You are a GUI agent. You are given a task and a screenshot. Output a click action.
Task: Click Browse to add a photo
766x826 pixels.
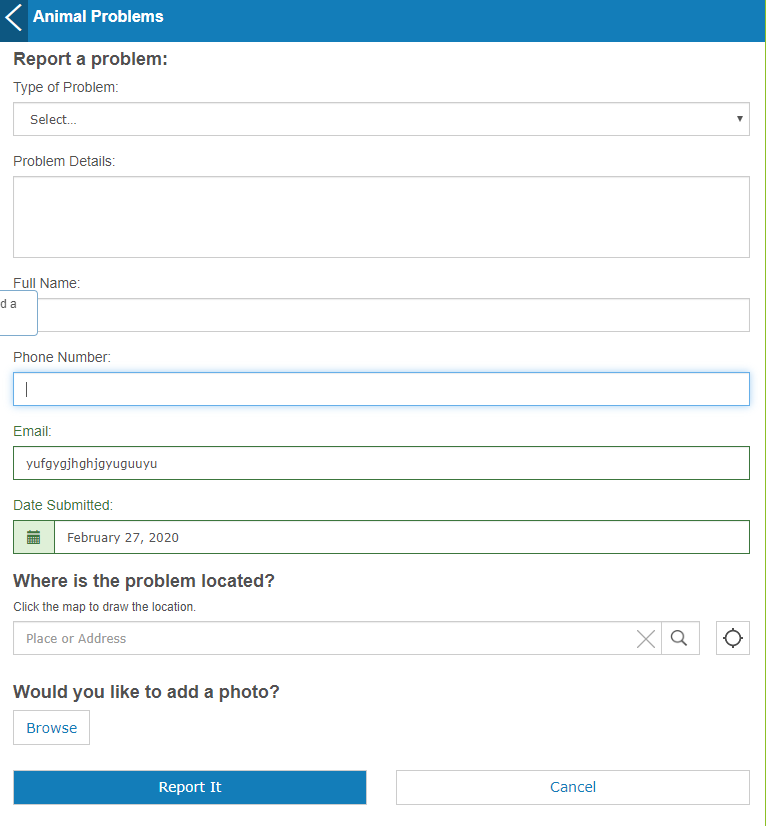tap(51, 727)
